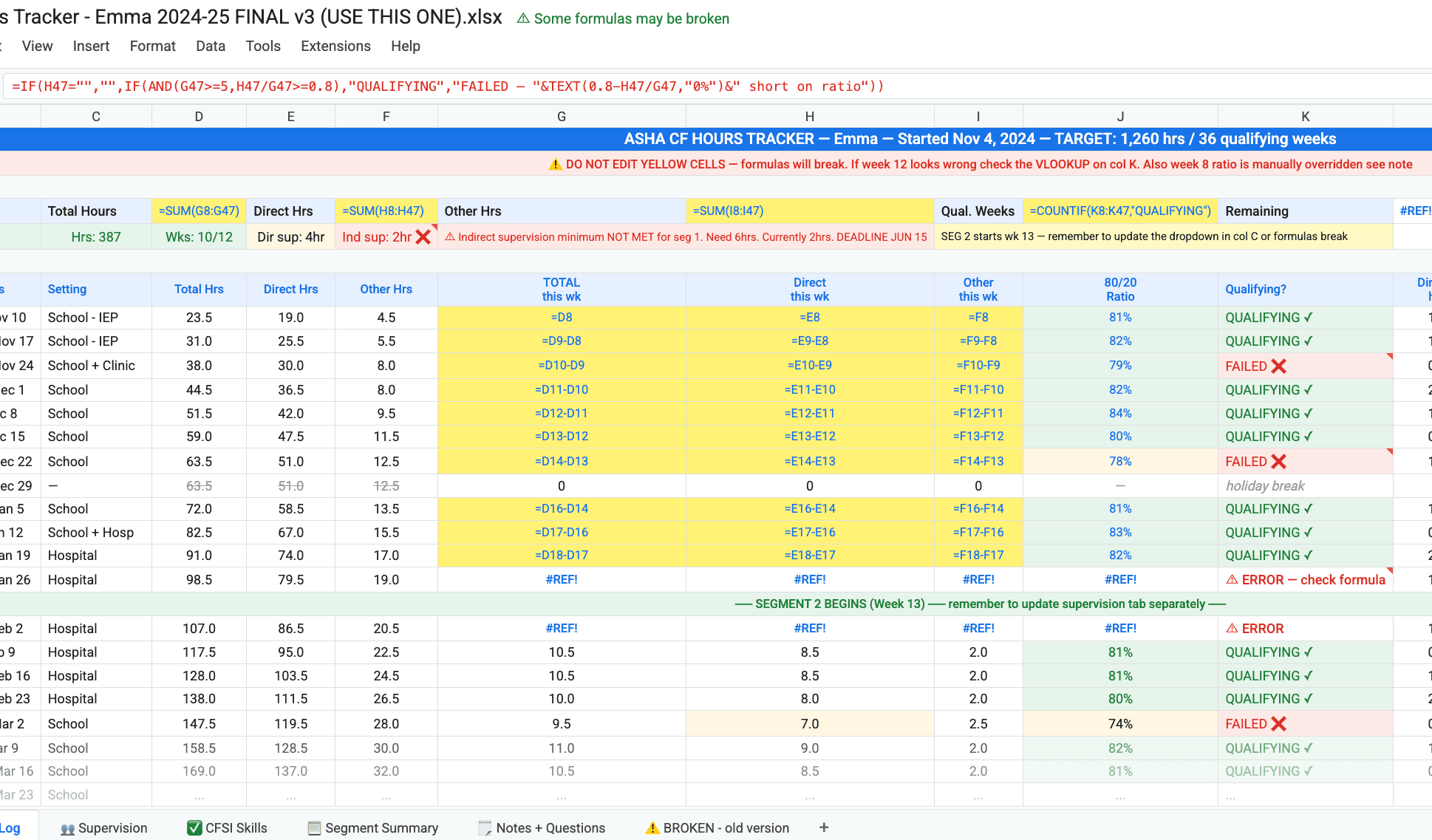Open the Format menu
Screen dimensions: 1432x840
pyautogui.click(x=152, y=46)
